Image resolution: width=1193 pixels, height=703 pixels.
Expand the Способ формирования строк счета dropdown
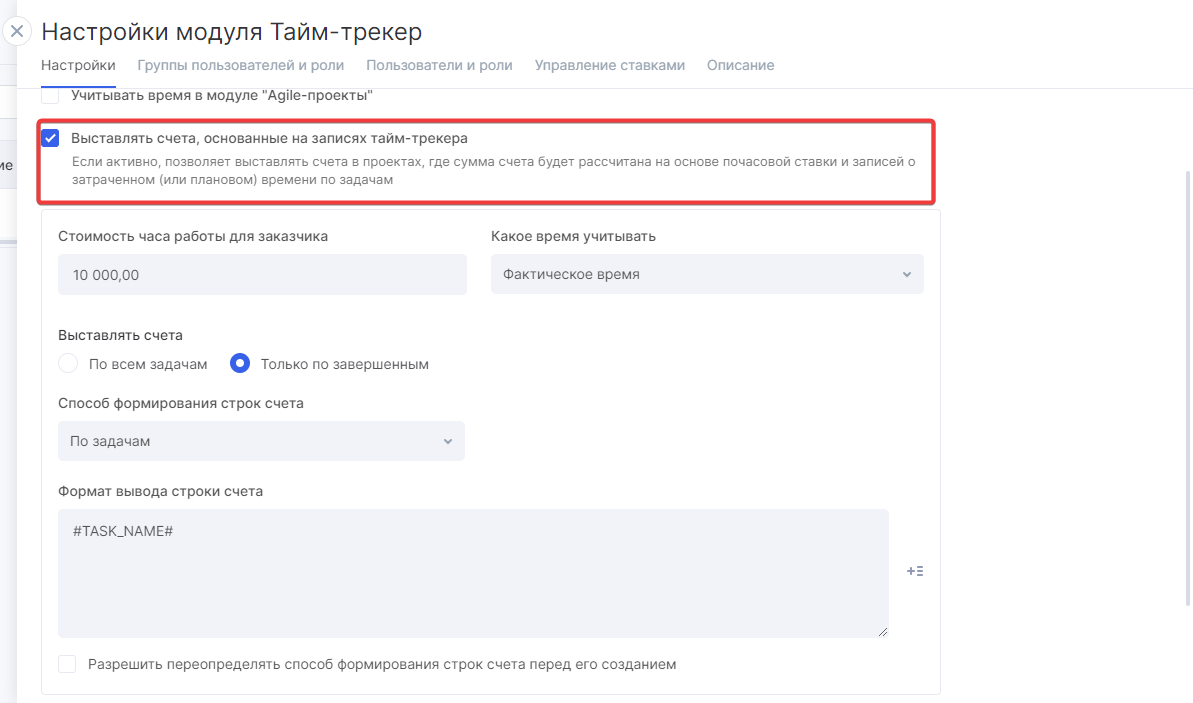click(x=261, y=441)
